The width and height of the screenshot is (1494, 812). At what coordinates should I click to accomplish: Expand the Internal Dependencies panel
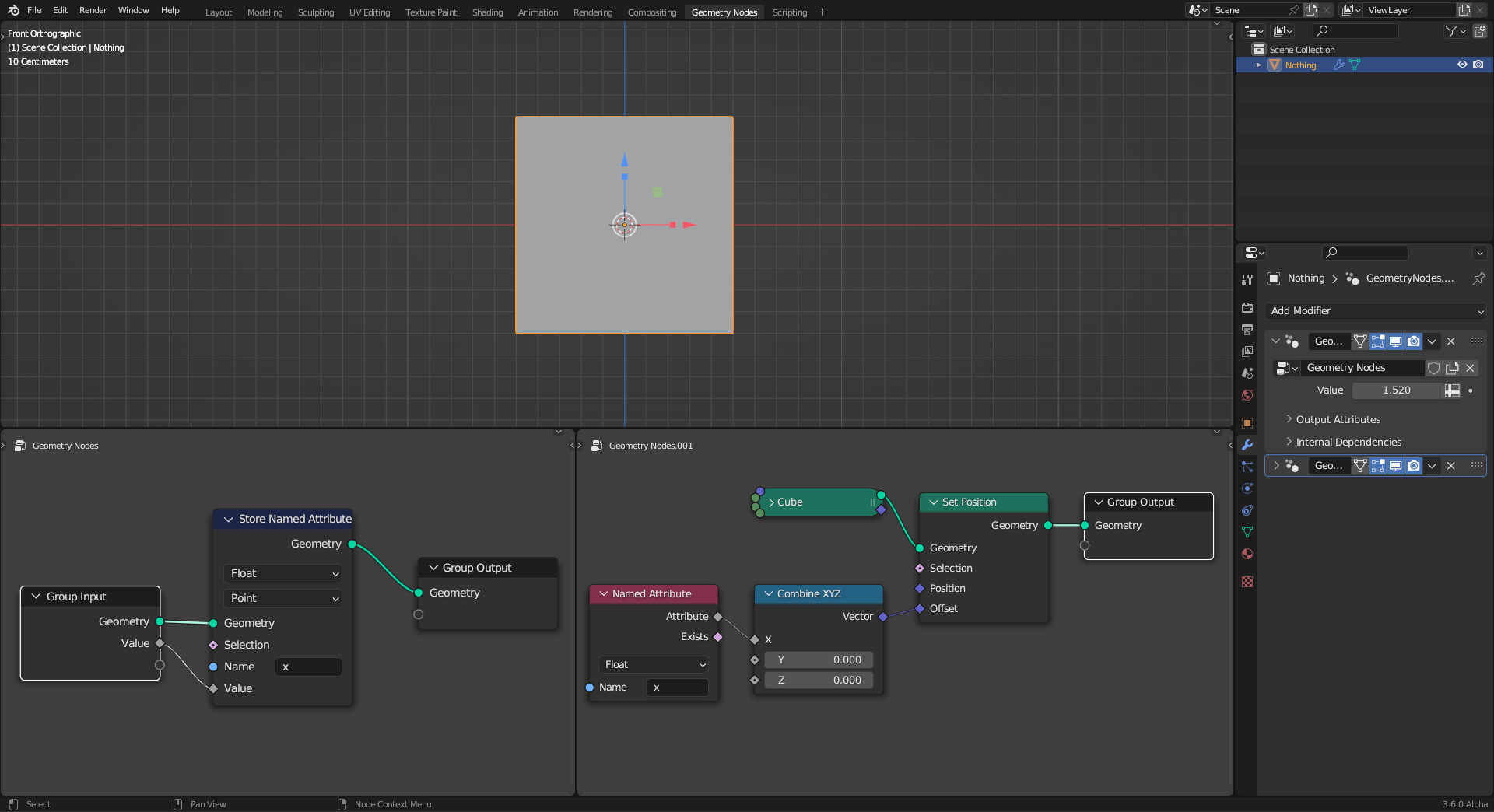click(1348, 443)
